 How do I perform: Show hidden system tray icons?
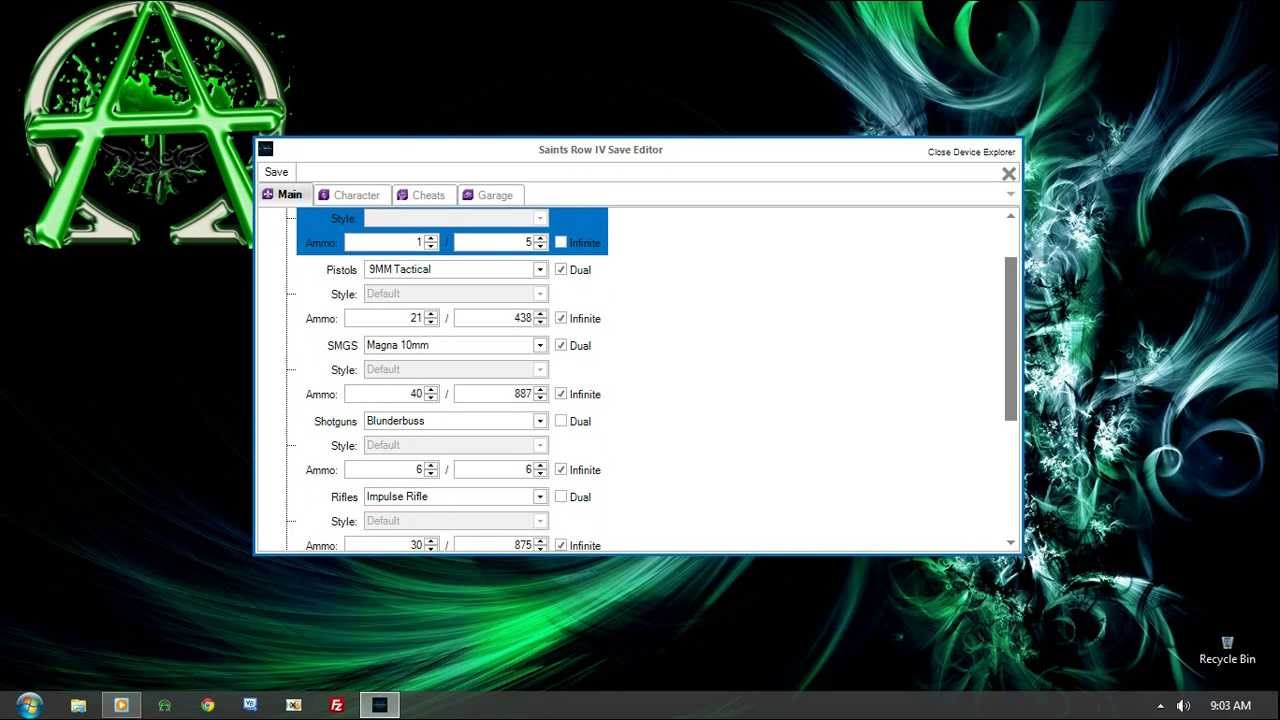[x=1160, y=705]
